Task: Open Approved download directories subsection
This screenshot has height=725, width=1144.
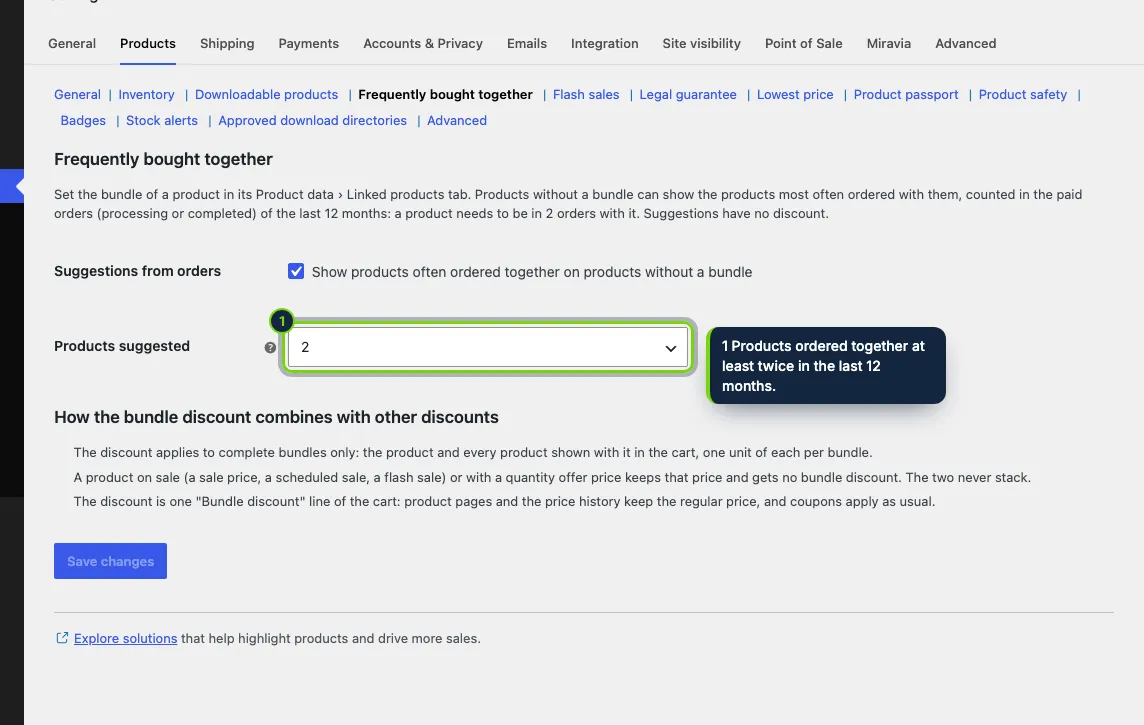Action: point(312,121)
